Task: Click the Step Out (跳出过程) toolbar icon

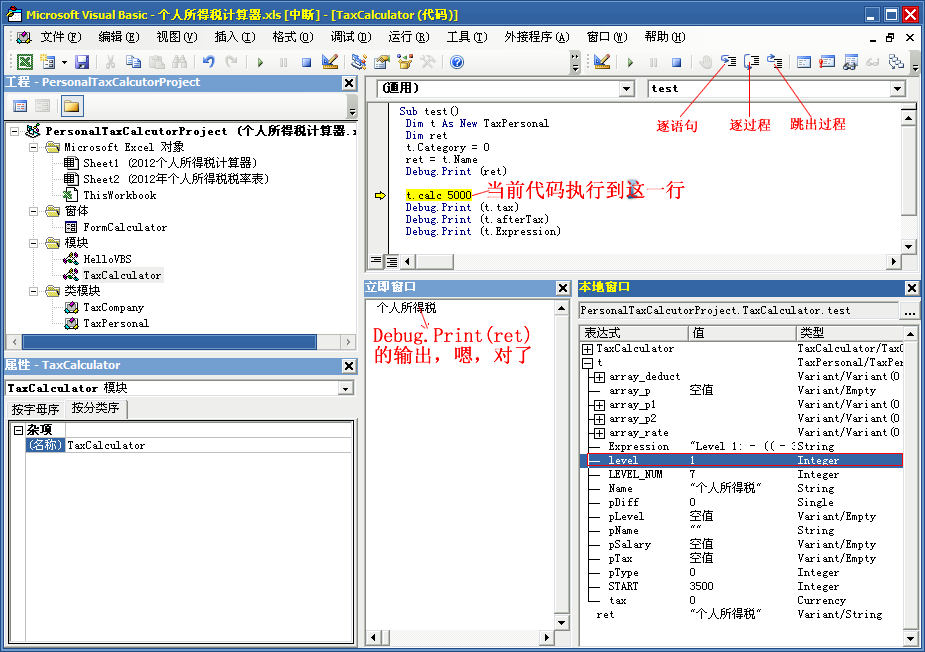Action: (775, 62)
